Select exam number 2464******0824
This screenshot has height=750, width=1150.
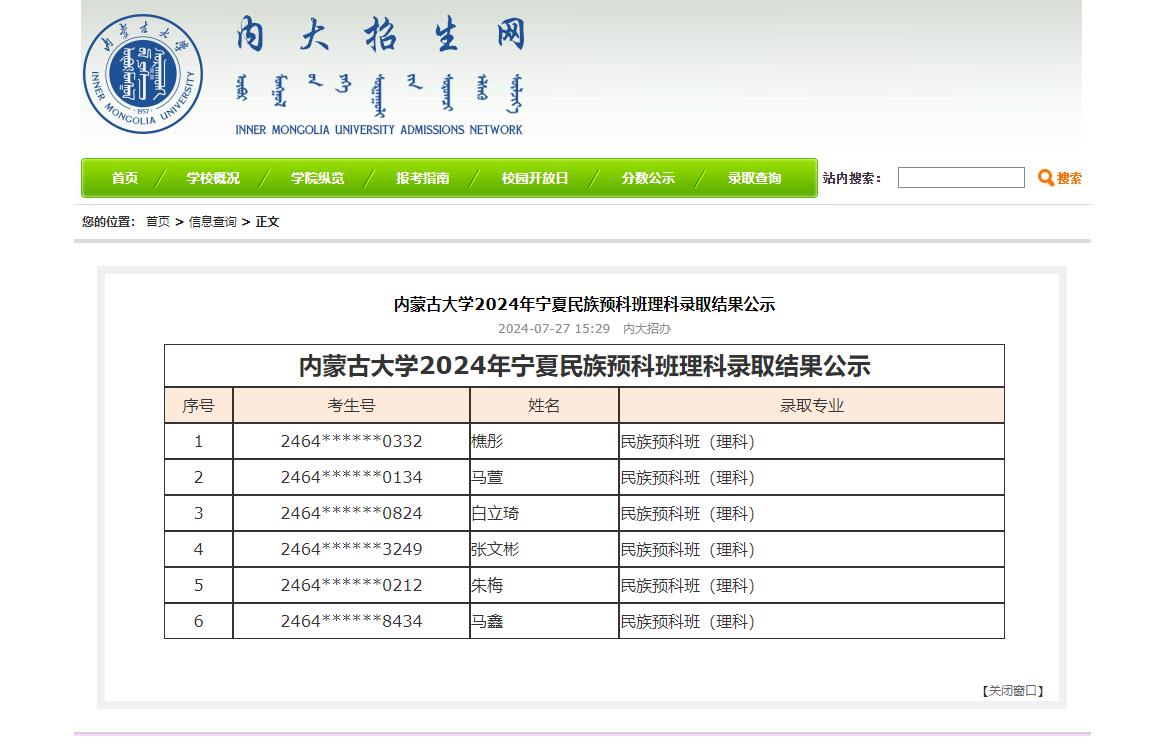[351, 513]
